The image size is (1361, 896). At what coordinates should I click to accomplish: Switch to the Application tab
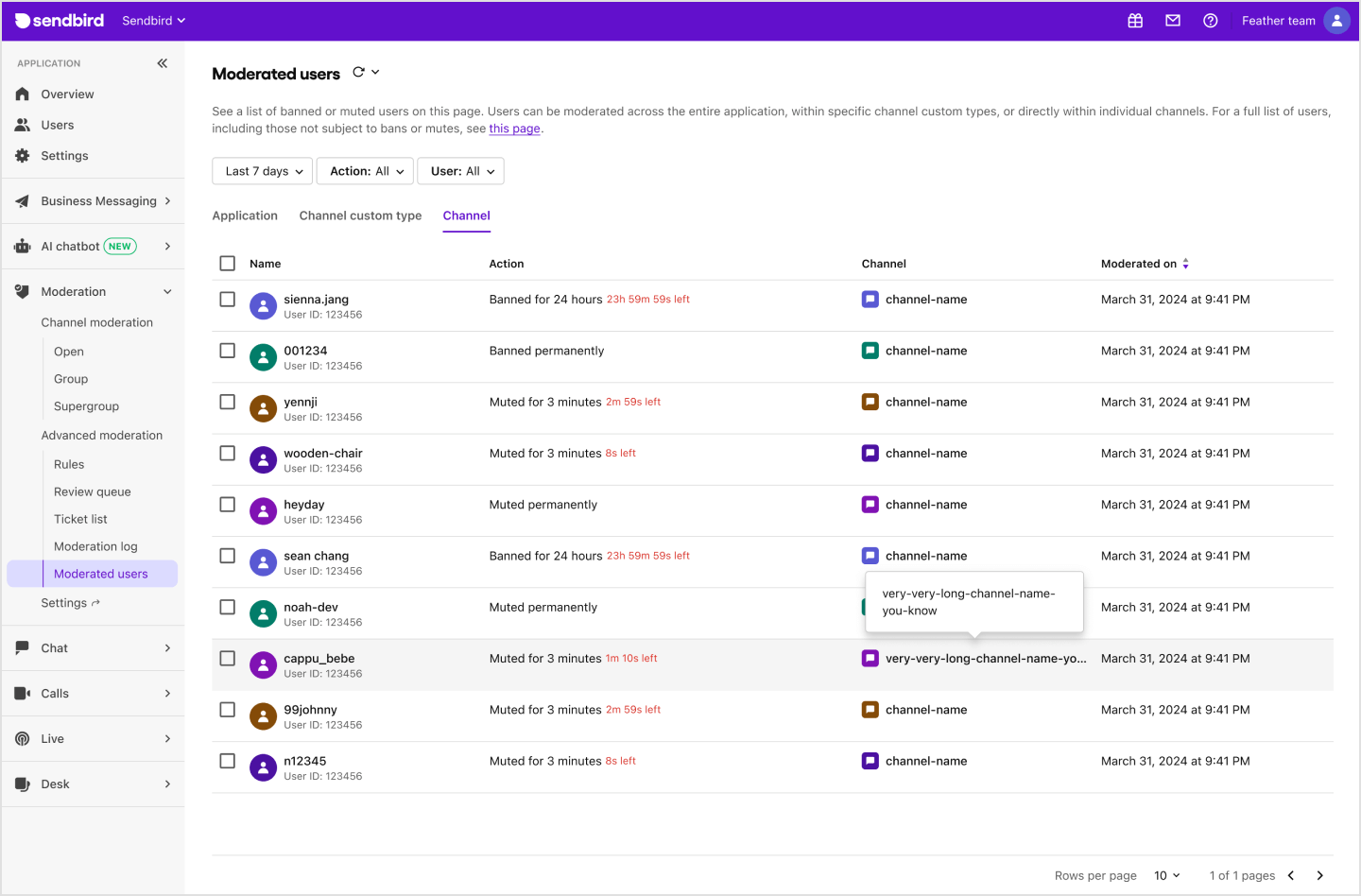245,215
